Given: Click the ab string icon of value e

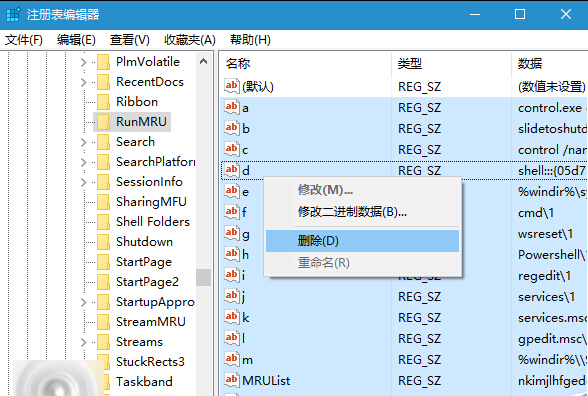Looking at the screenshot, I should click(x=232, y=191).
